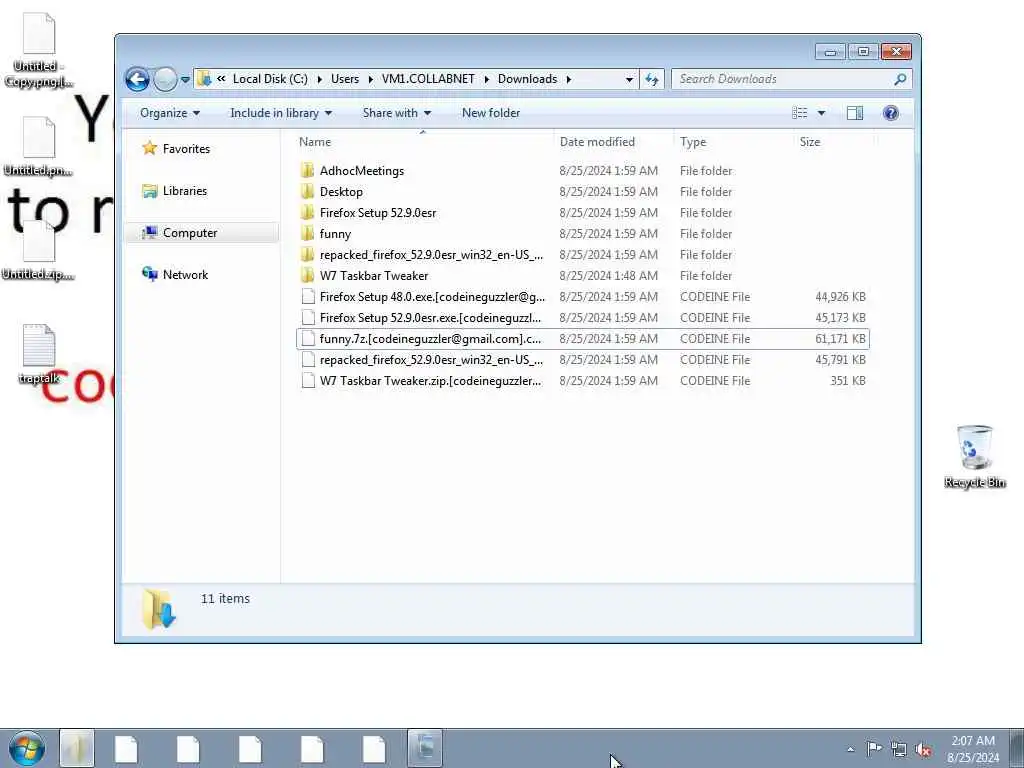The width and height of the screenshot is (1024, 768).
Task: Click the Refresh button next to address bar
Action: coord(652,79)
